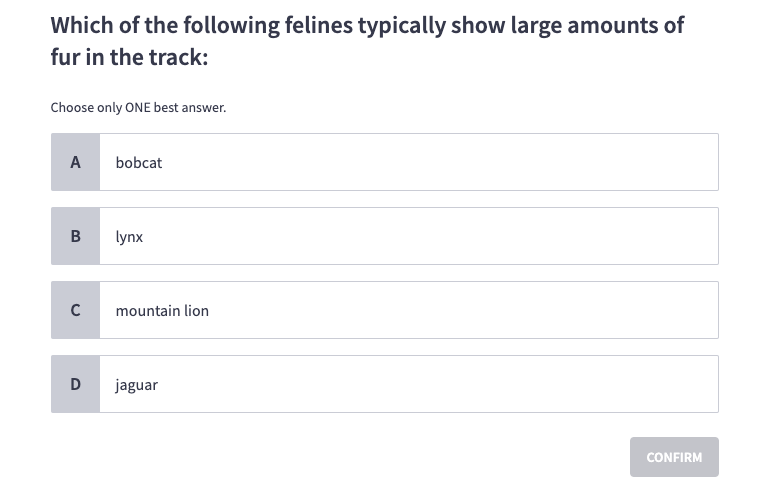Click the letter B badge
The height and width of the screenshot is (491, 776).
[75, 236]
